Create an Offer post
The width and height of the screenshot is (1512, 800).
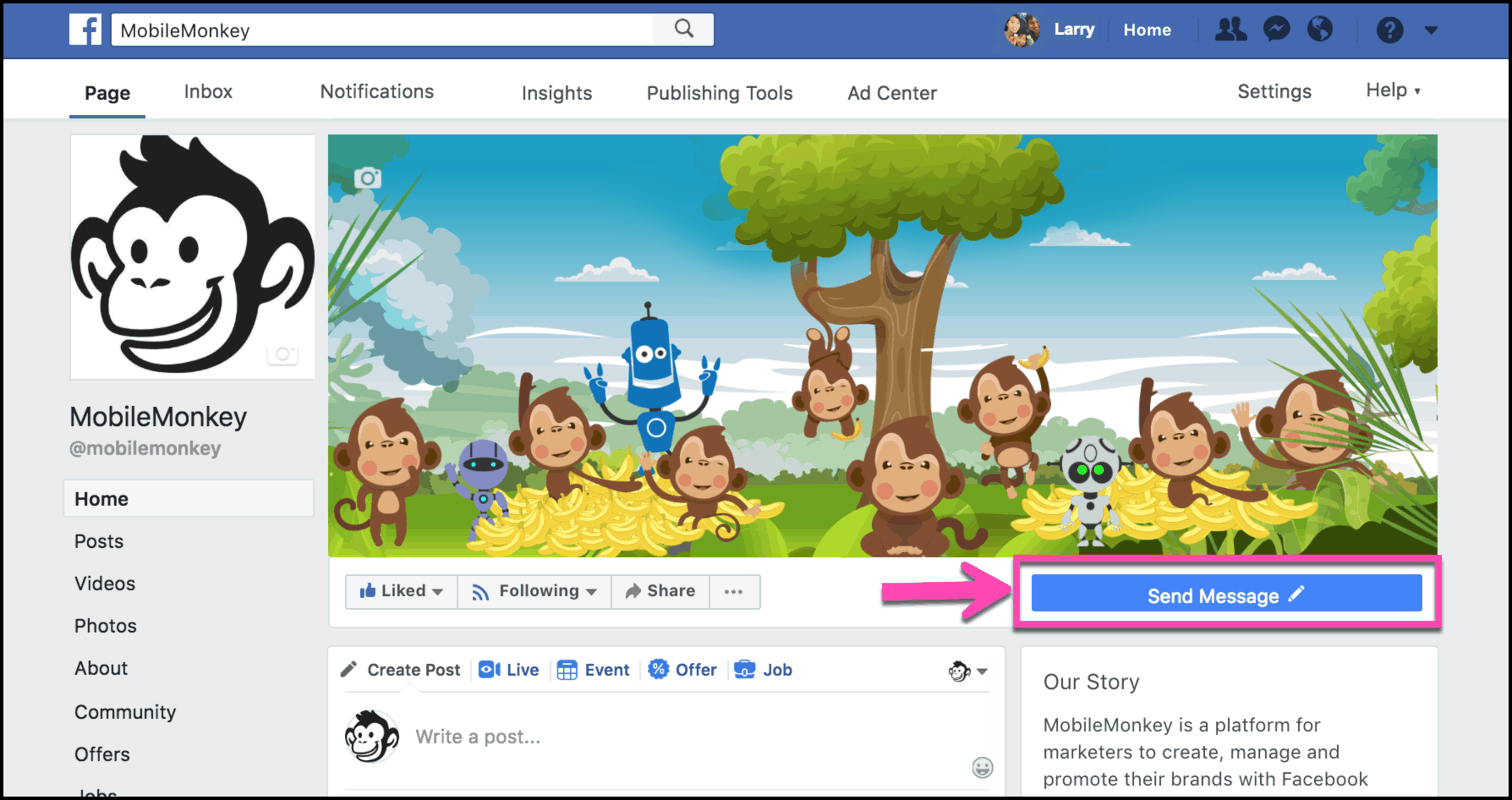pos(683,670)
